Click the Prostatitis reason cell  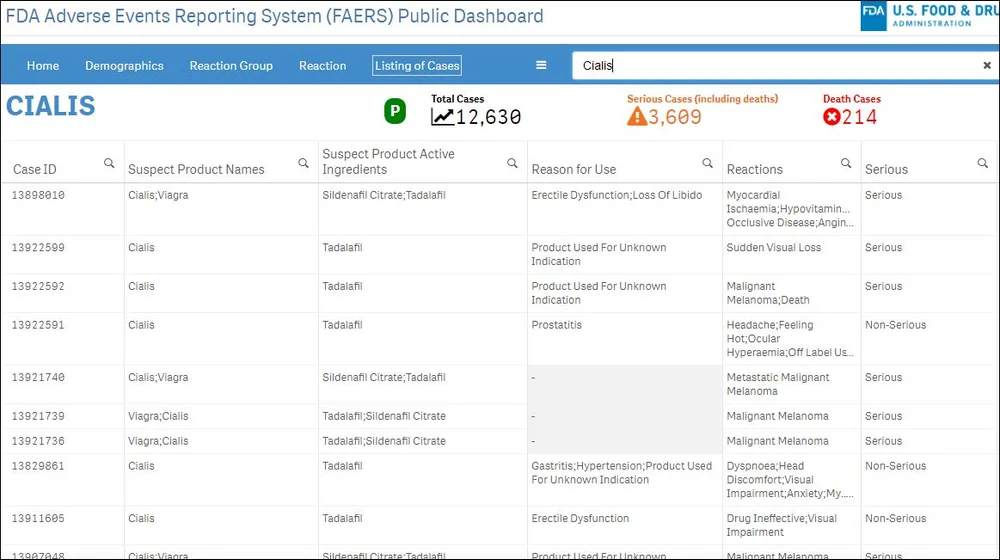(x=557, y=325)
